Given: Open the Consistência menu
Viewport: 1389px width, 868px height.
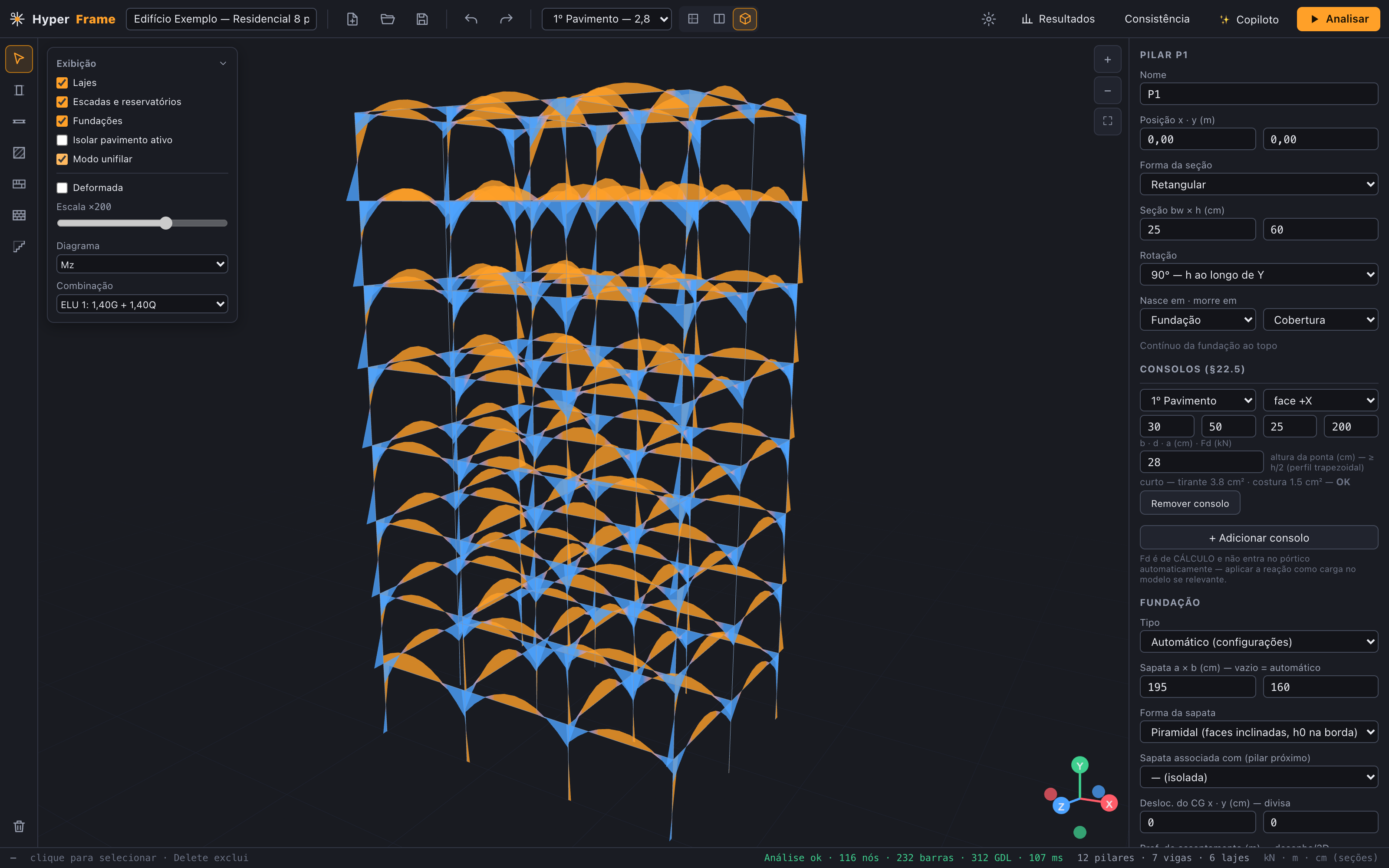Looking at the screenshot, I should (1157, 19).
